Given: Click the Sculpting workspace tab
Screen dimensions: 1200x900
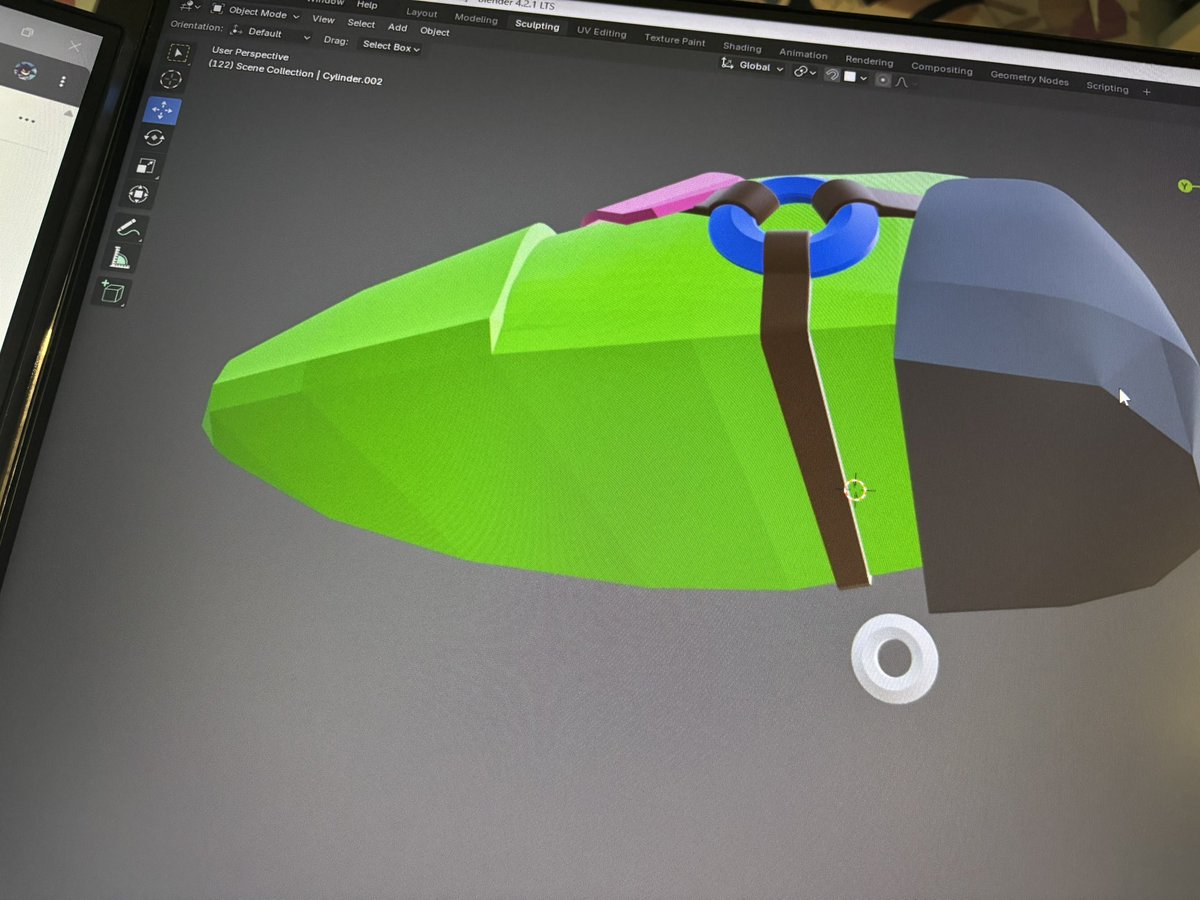Looking at the screenshot, I should 537,25.
